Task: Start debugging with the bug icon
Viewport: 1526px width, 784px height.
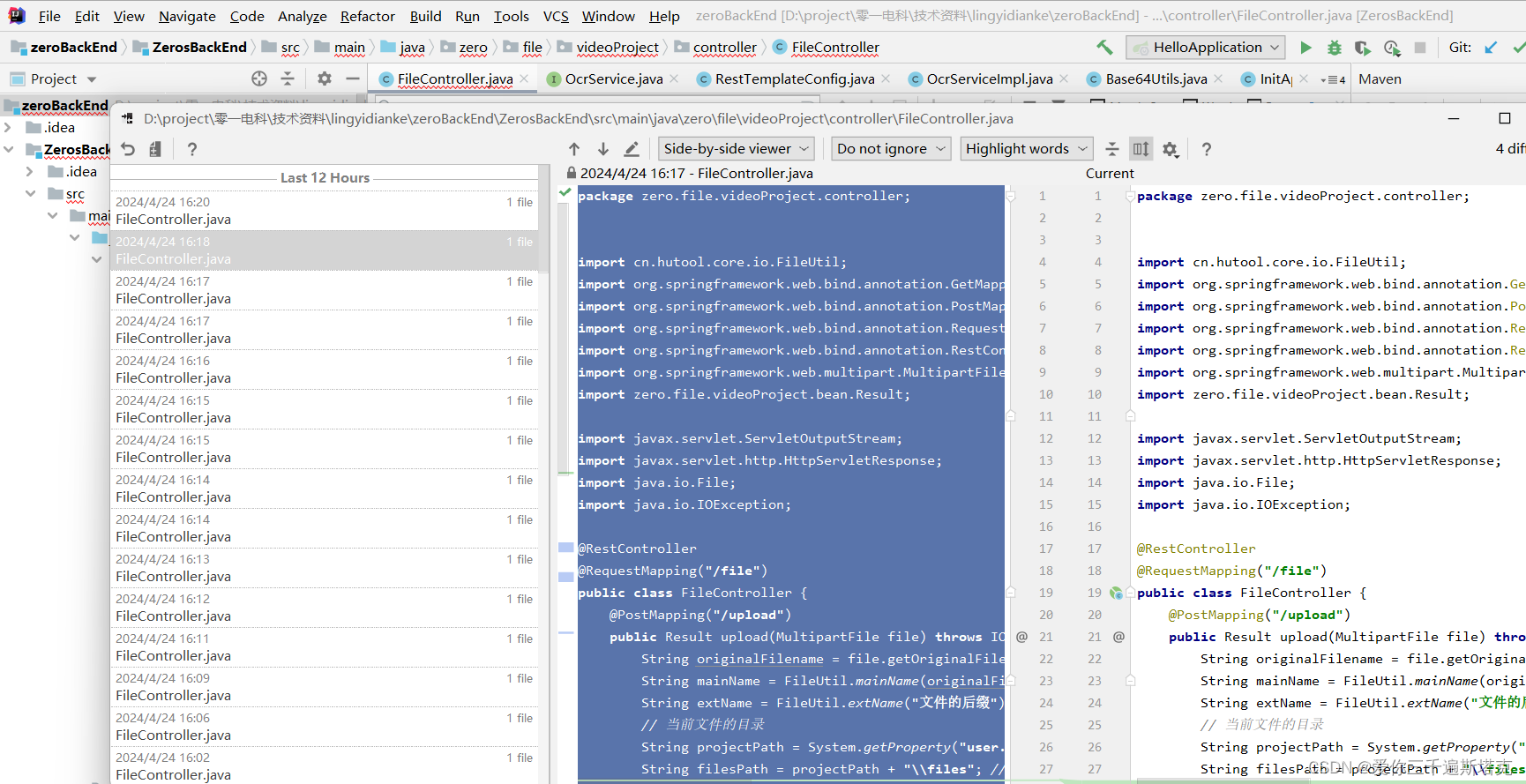Action: [x=1334, y=48]
